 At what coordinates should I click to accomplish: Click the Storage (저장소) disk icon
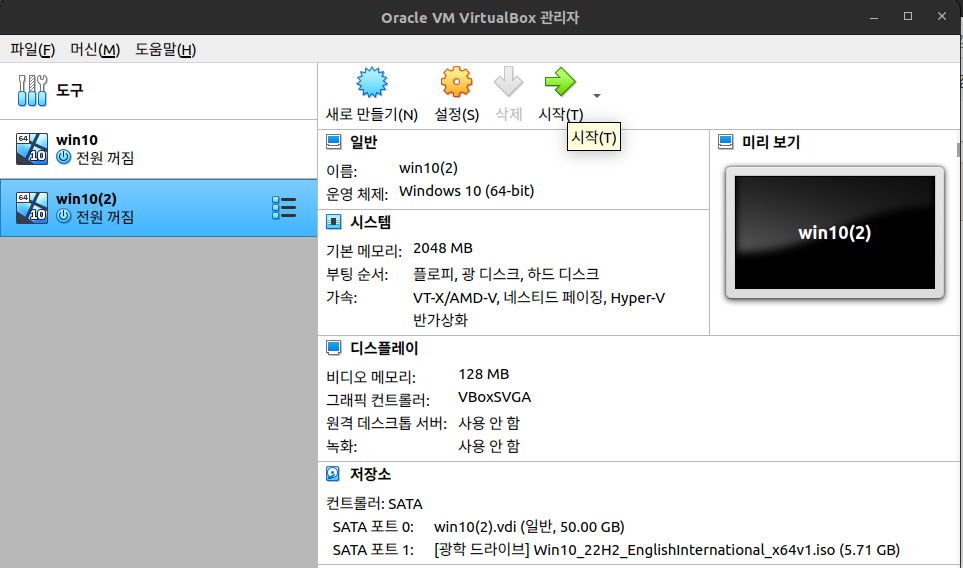pos(333,473)
